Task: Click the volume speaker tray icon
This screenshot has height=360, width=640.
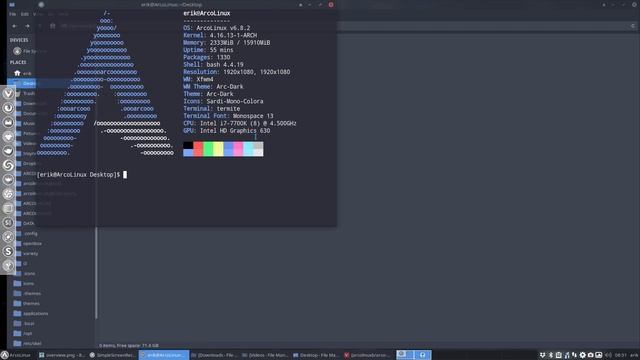Action: pos(608,355)
